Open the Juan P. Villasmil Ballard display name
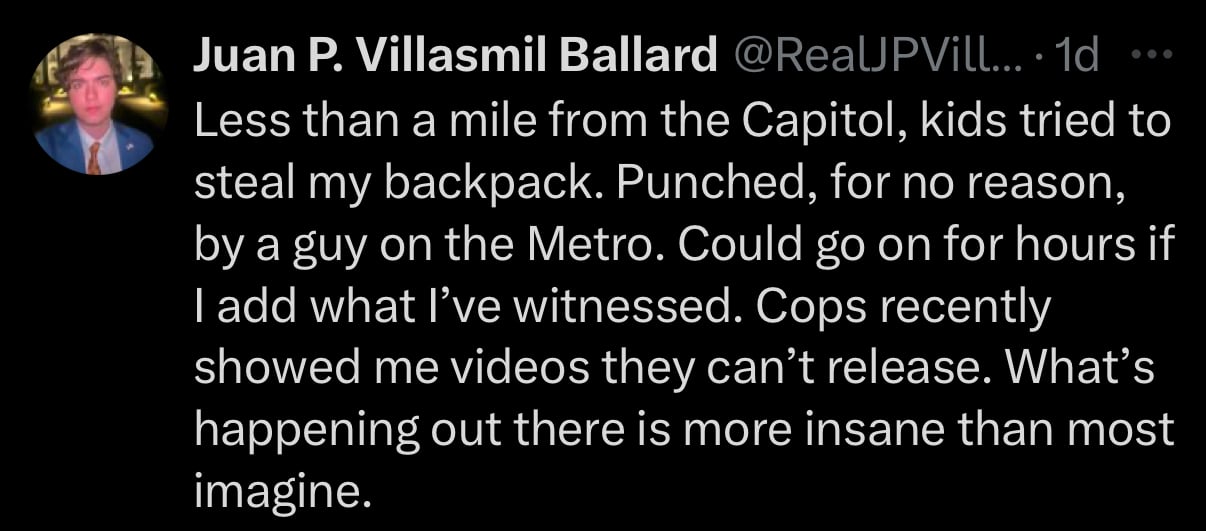1206x531 pixels. coord(450,59)
